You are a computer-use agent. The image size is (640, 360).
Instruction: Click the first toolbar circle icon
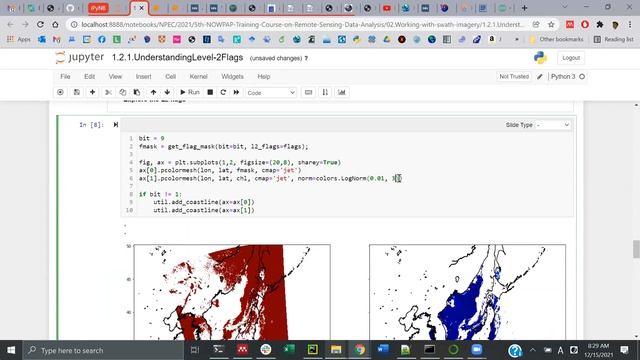(x=60, y=92)
